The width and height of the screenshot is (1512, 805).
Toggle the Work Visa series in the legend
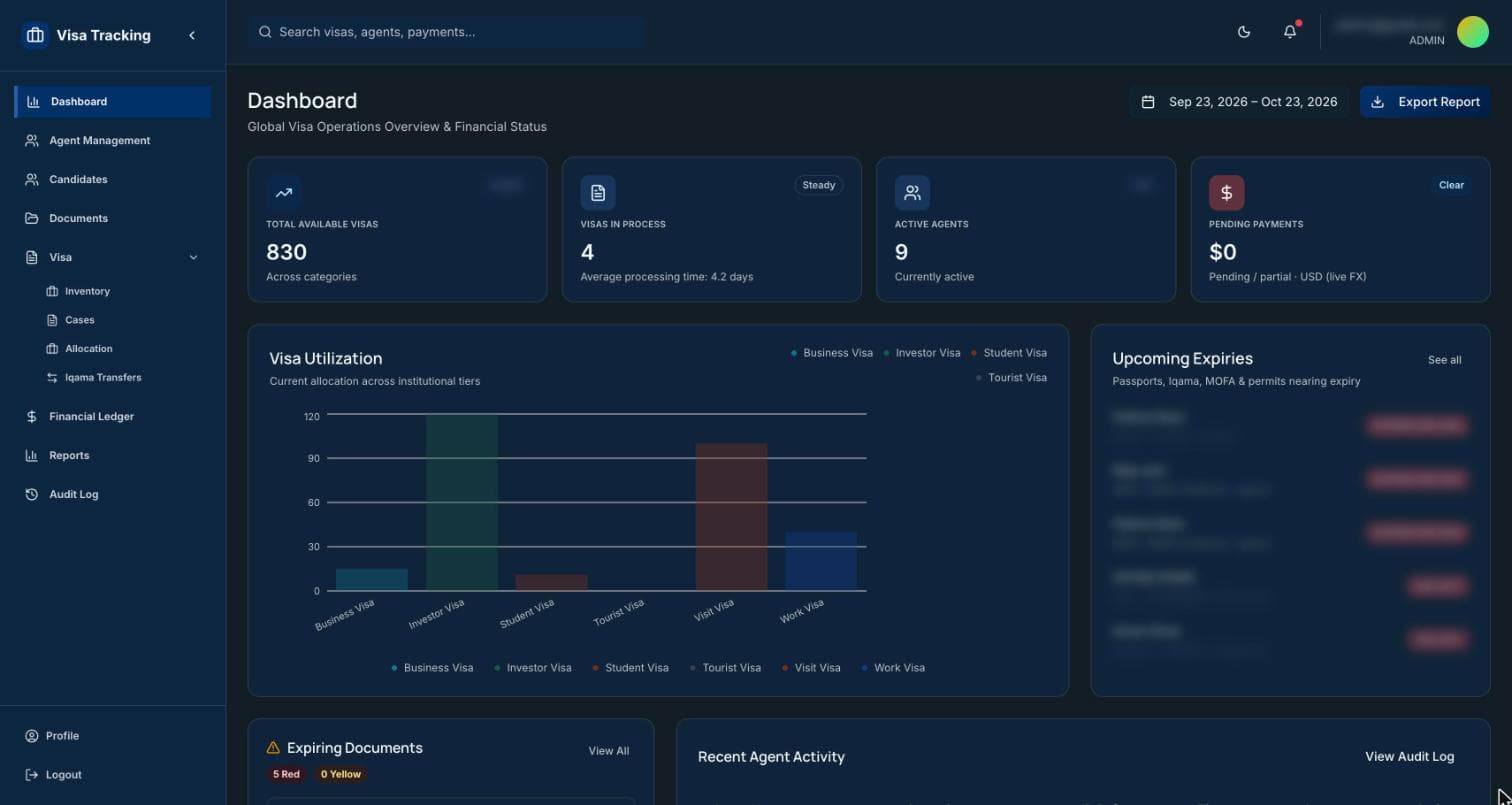(893, 668)
